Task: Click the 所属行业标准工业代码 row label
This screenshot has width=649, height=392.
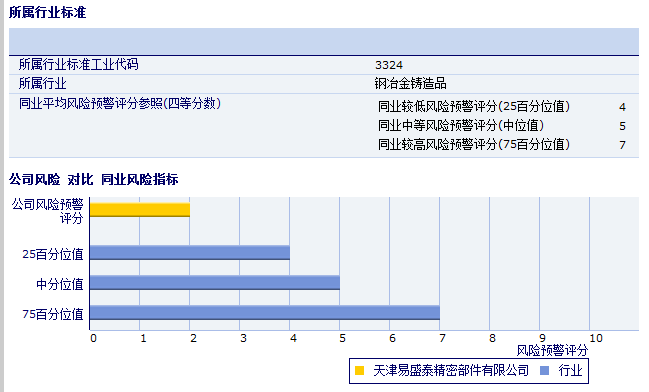Action: pyautogui.click(x=79, y=65)
